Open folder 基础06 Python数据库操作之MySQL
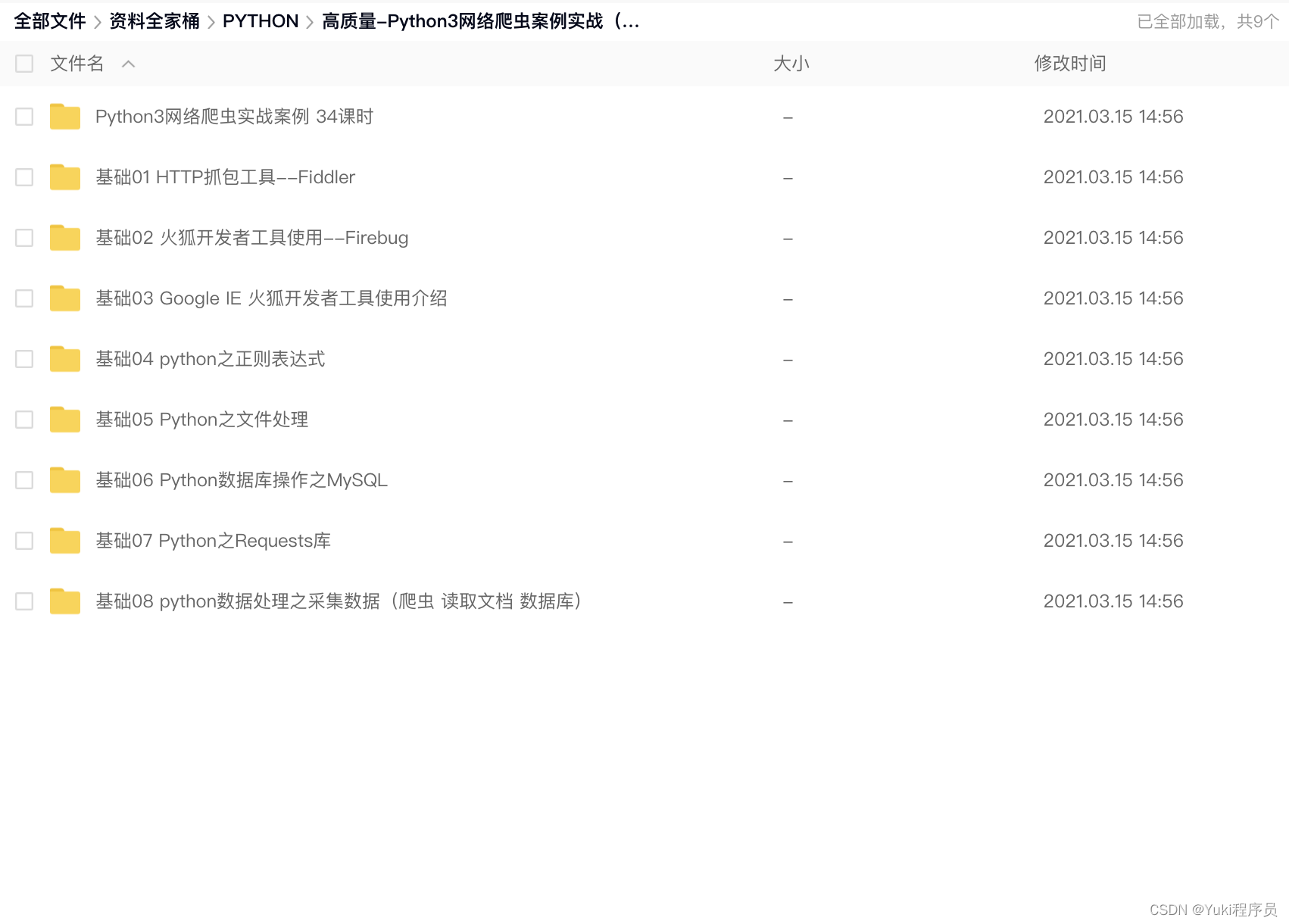 [x=242, y=480]
